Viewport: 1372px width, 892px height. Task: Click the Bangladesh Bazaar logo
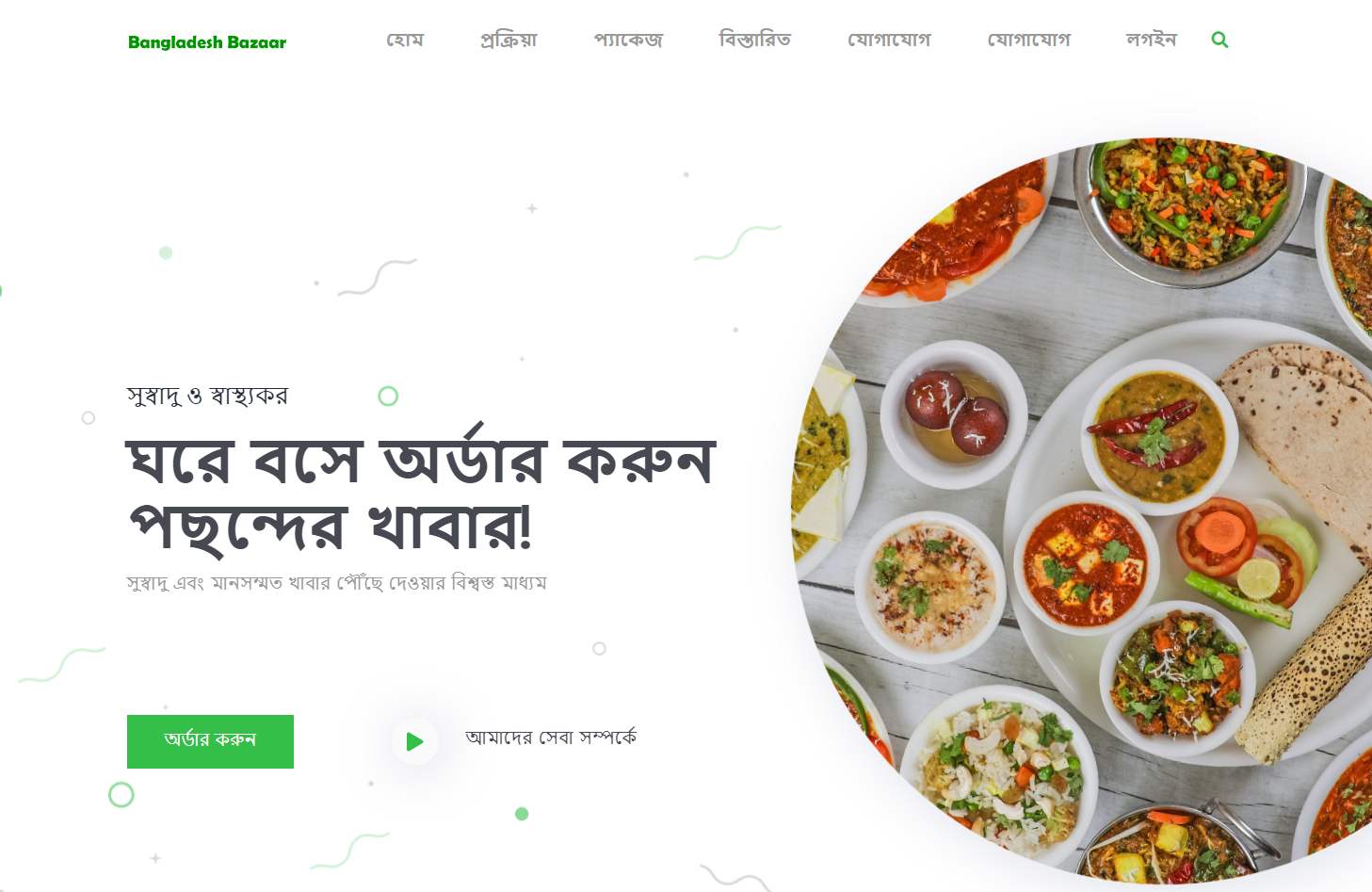pyautogui.click(x=207, y=41)
